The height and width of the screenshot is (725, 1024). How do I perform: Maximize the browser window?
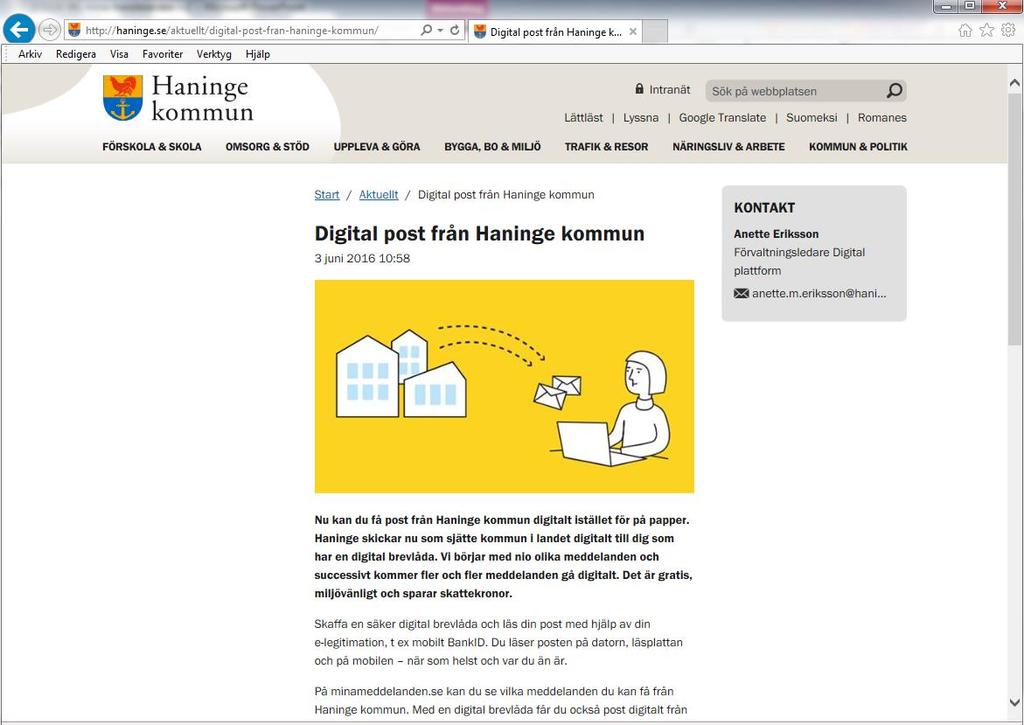pos(970,6)
